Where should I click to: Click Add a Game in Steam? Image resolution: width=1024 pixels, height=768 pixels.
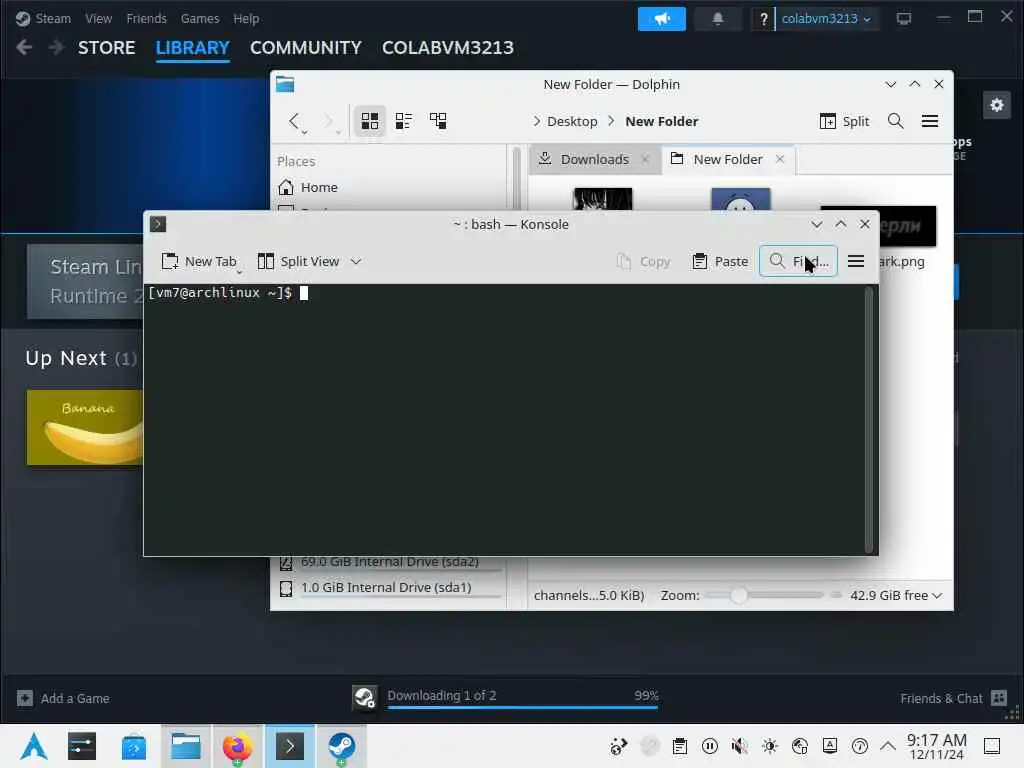click(63, 698)
